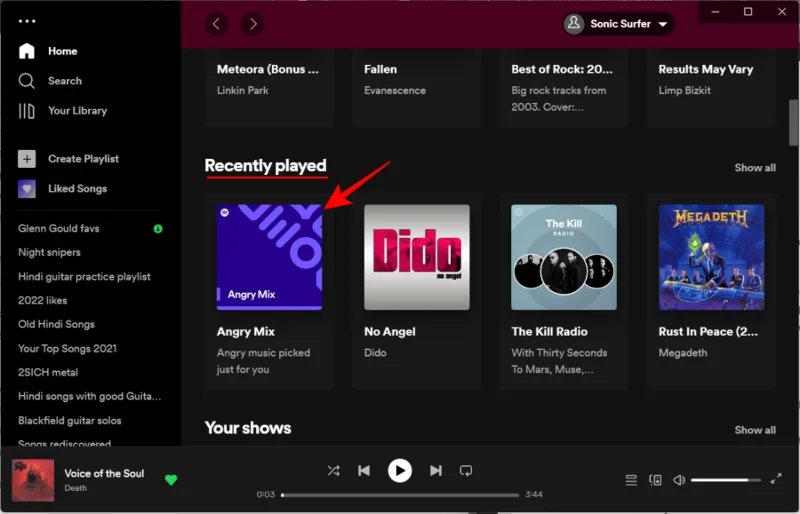Click The Kill Radio title
800x514 pixels.
coord(549,332)
